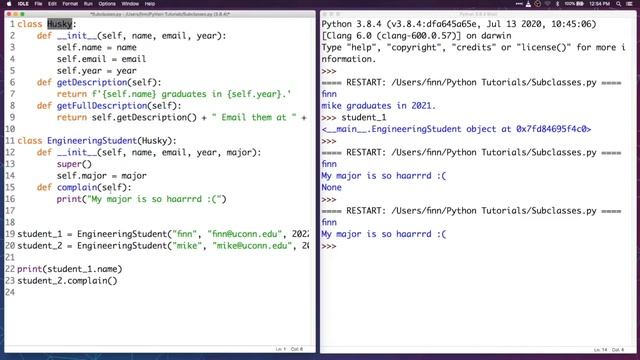Click the battery status icon

point(574,4)
